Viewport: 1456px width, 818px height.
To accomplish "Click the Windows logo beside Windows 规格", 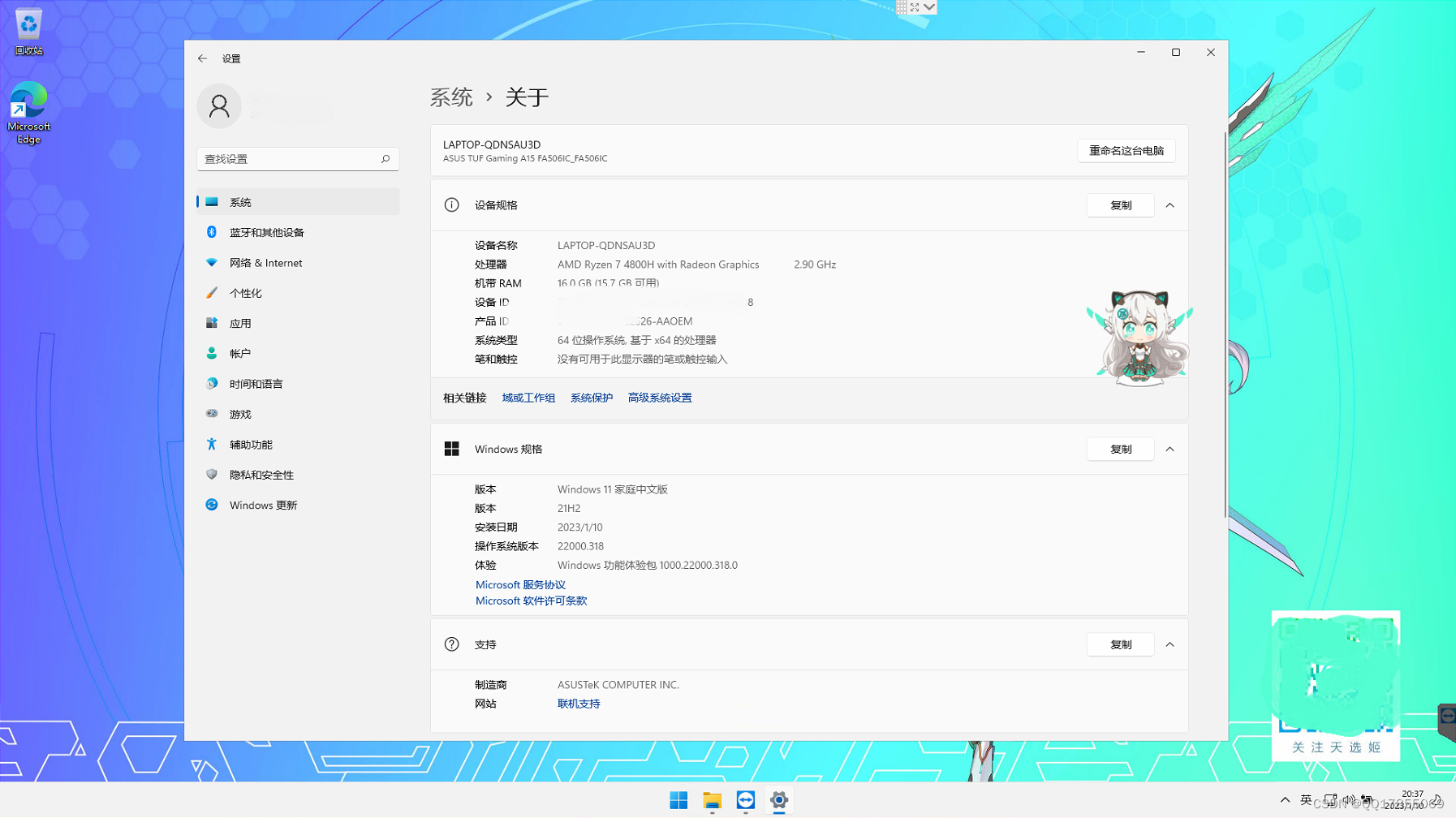I will pyautogui.click(x=452, y=449).
